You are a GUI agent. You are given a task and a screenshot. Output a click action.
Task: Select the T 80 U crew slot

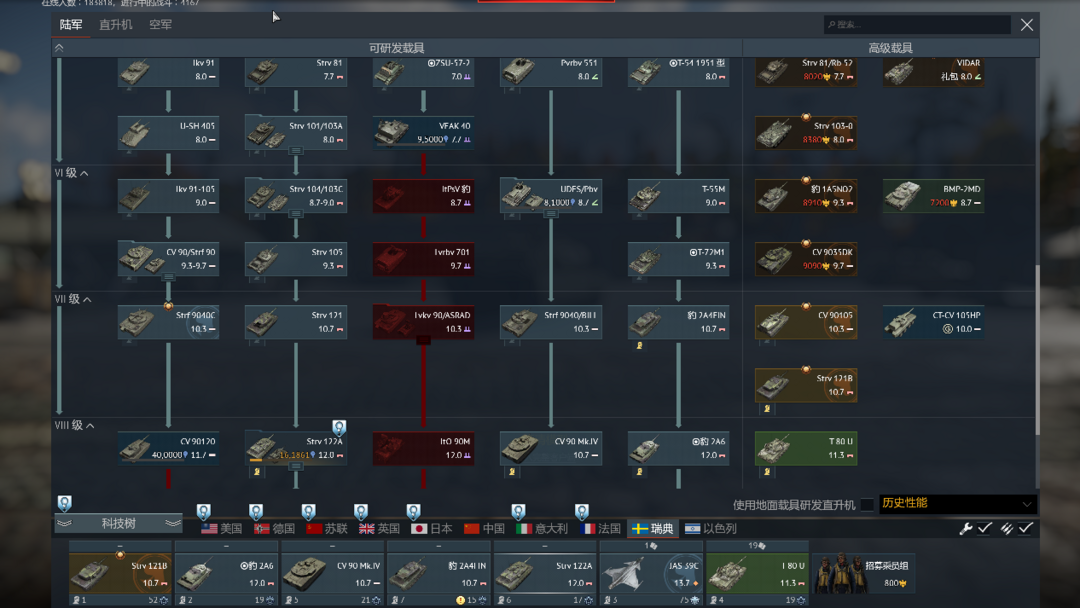[757, 573]
